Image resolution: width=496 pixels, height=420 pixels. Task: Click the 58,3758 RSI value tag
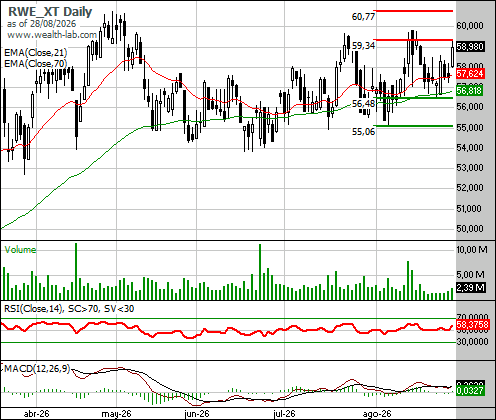pos(473,324)
